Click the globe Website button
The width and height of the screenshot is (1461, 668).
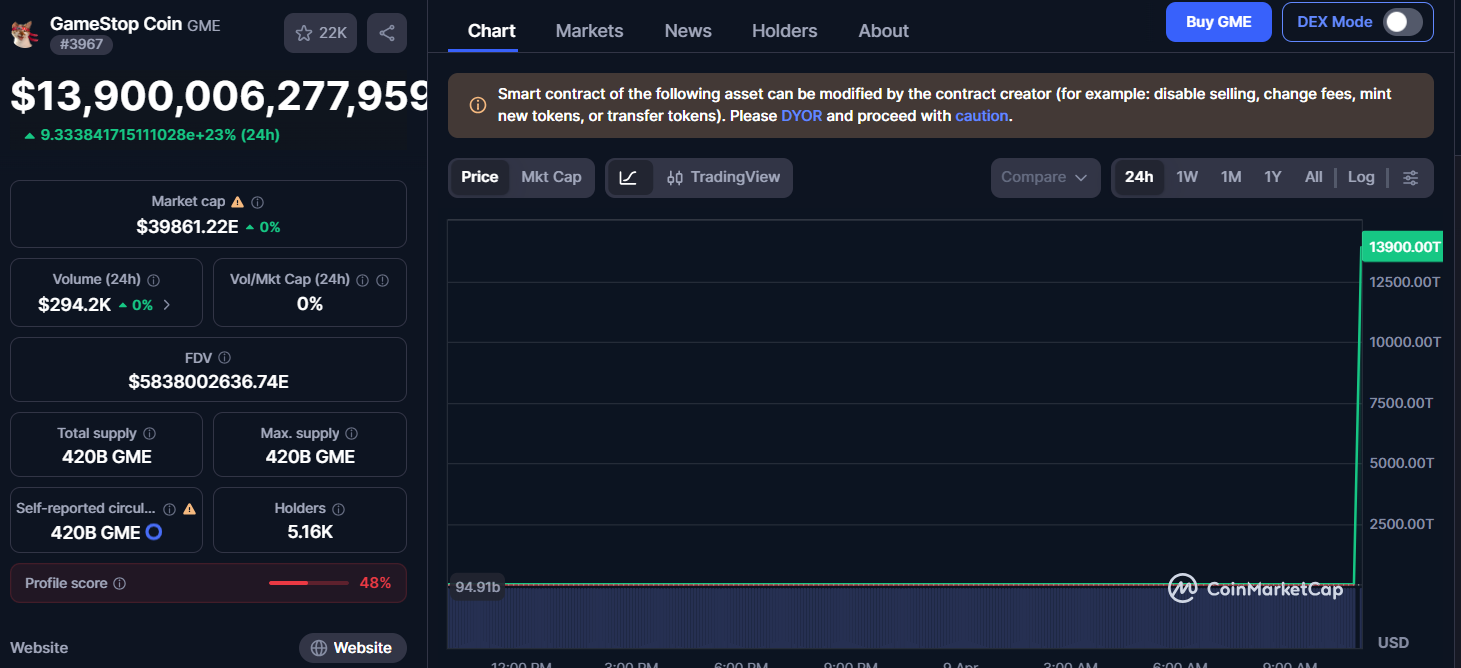[352, 648]
